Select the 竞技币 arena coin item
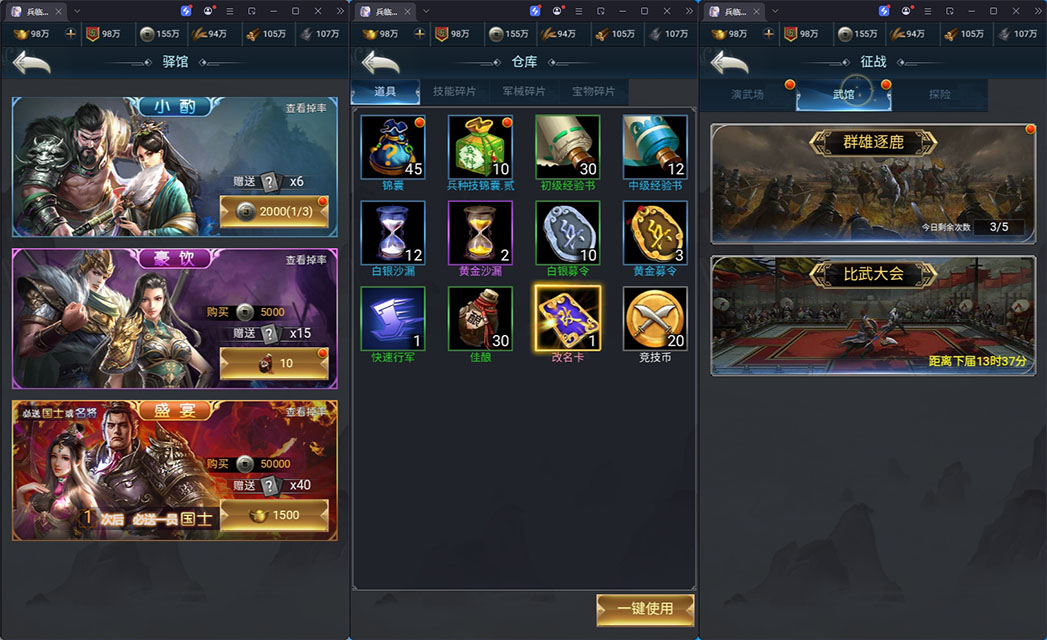The image size is (1047, 640). [655, 319]
